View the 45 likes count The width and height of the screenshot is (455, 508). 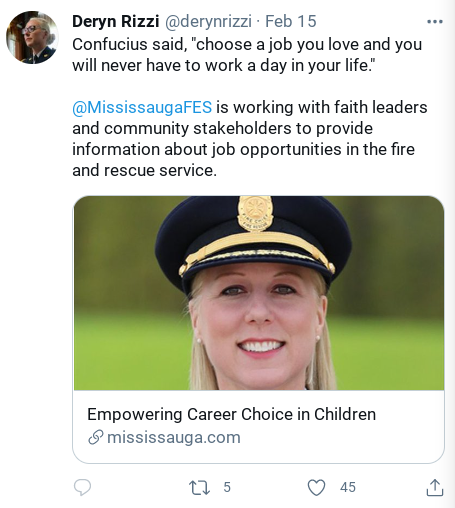(348, 487)
